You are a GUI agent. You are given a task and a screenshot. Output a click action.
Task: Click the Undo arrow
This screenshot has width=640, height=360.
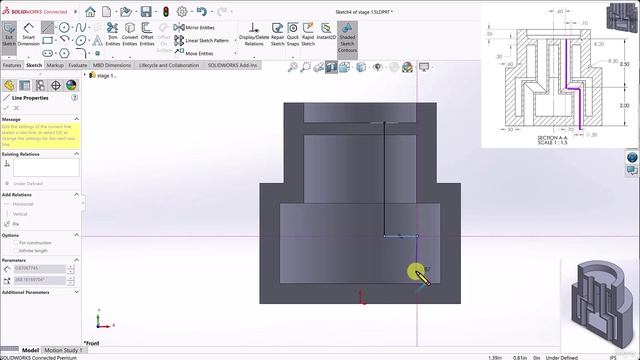[201, 11]
